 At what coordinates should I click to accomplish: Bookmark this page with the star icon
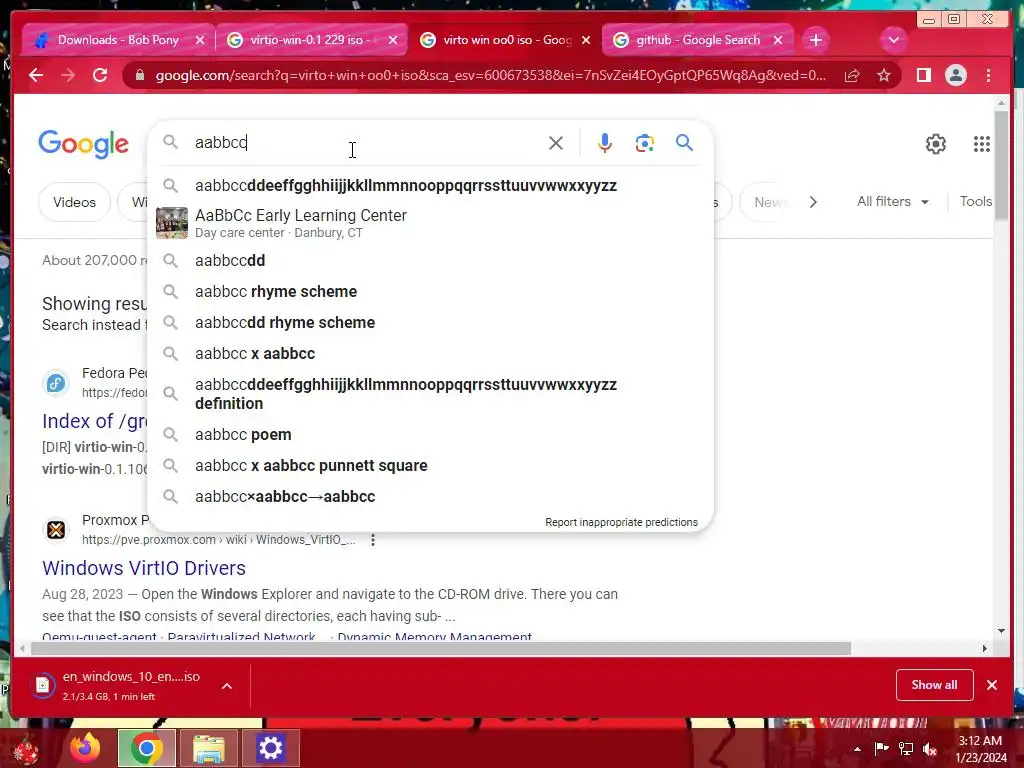point(884,76)
